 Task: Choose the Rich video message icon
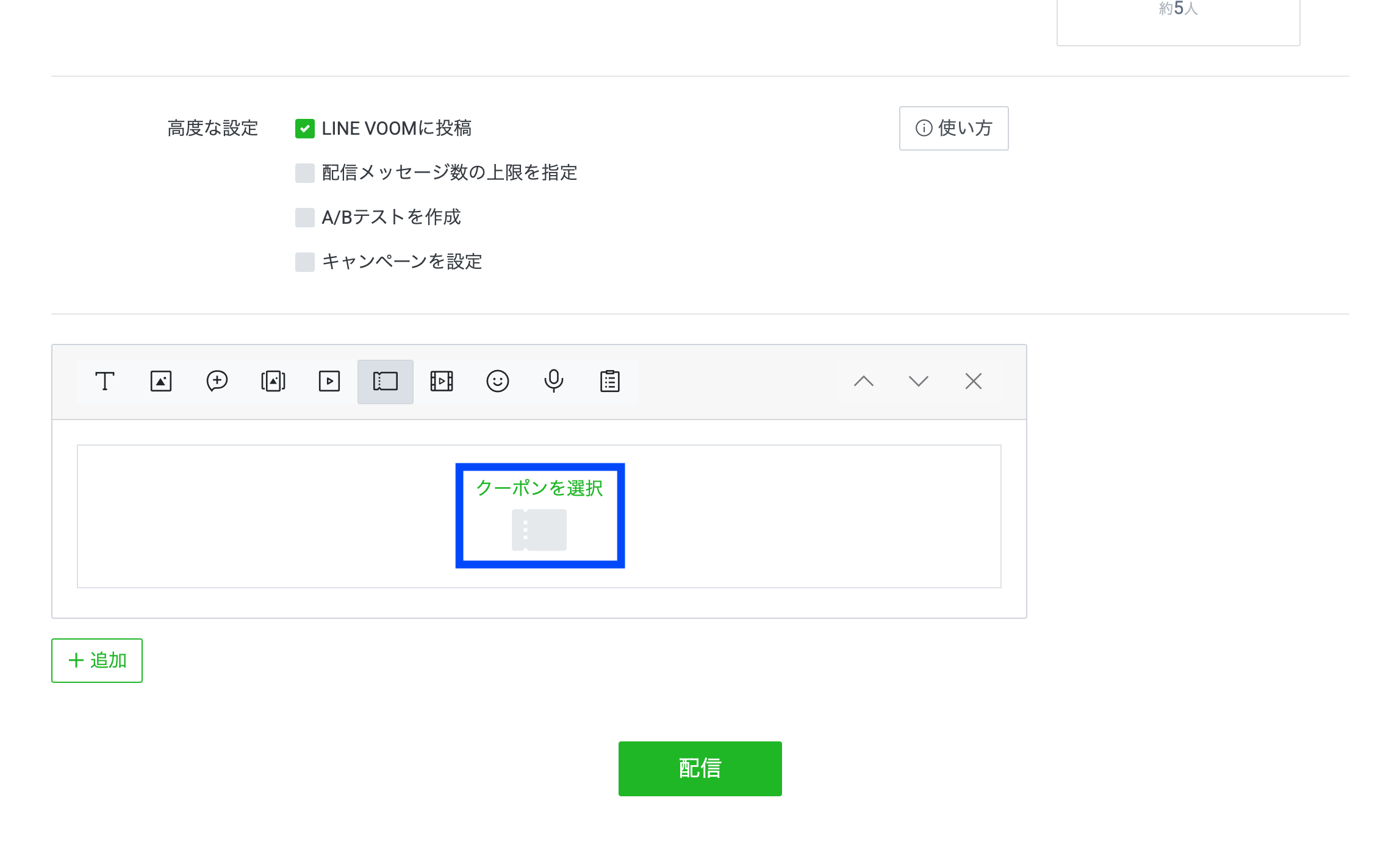pyautogui.click(x=442, y=382)
